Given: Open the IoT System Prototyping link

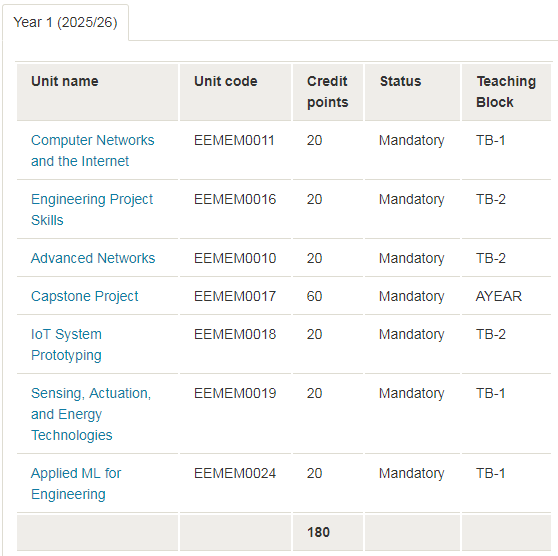Looking at the screenshot, I should (66, 345).
